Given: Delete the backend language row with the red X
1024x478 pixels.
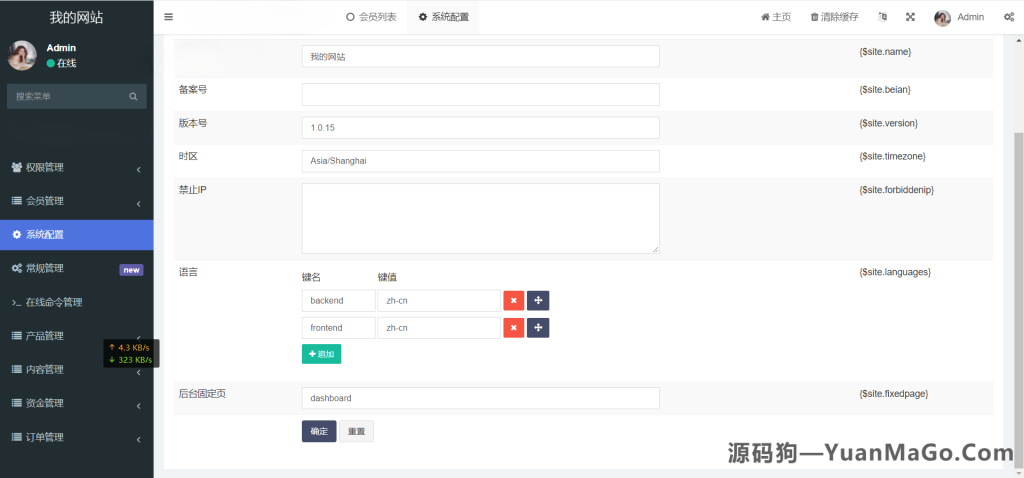Looking at the screenshot, I should [x=513, y=301].
